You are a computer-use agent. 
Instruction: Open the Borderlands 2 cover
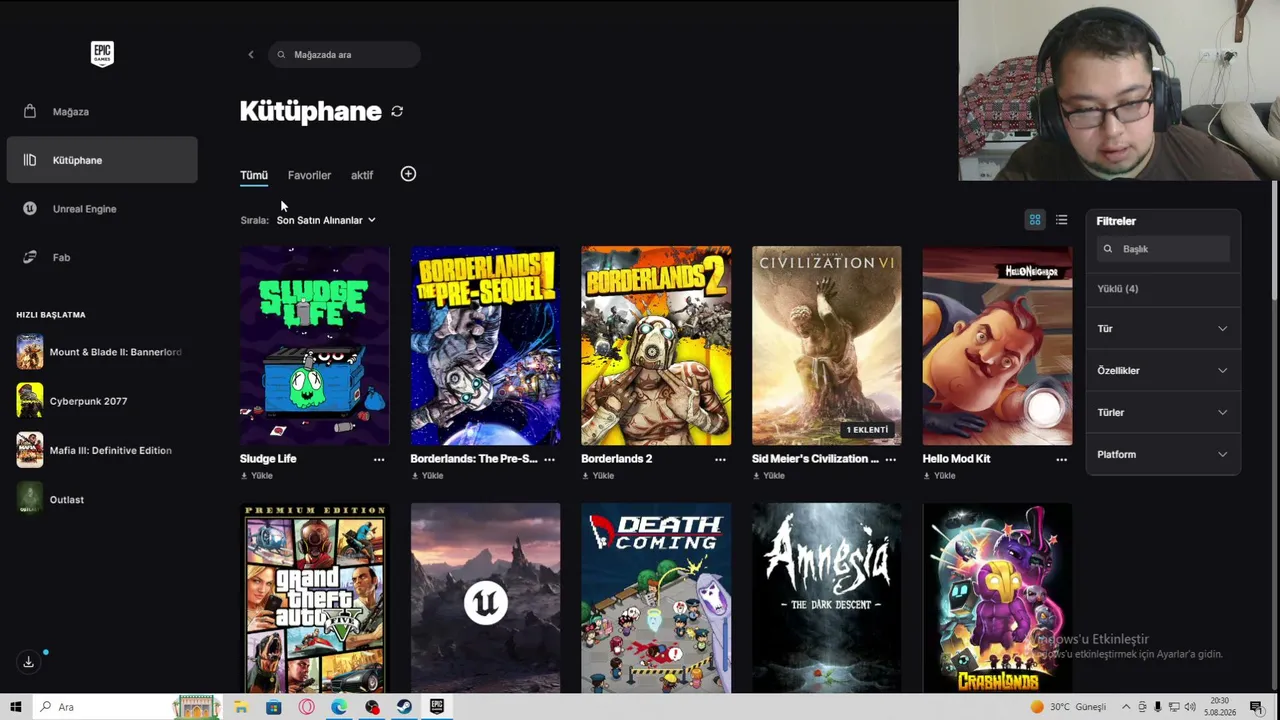pos(656,345)
